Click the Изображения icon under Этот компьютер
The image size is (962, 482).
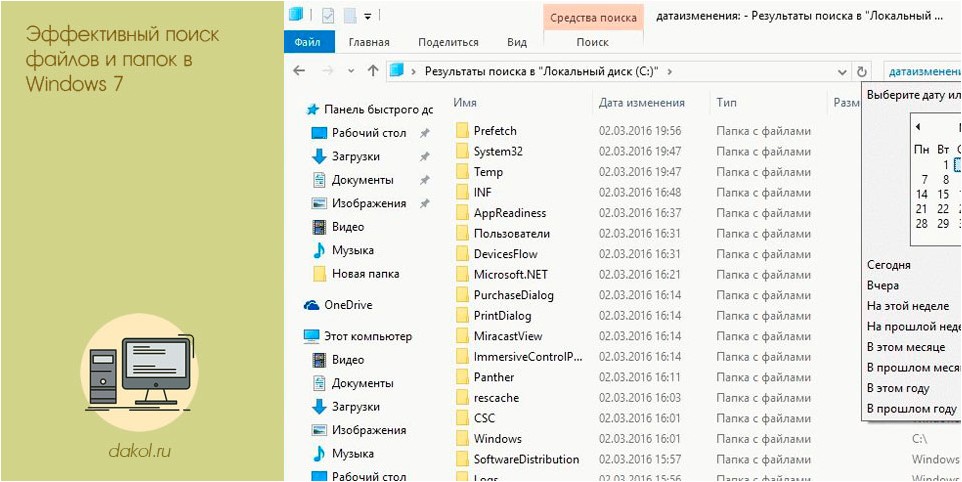tap(319, 430)
